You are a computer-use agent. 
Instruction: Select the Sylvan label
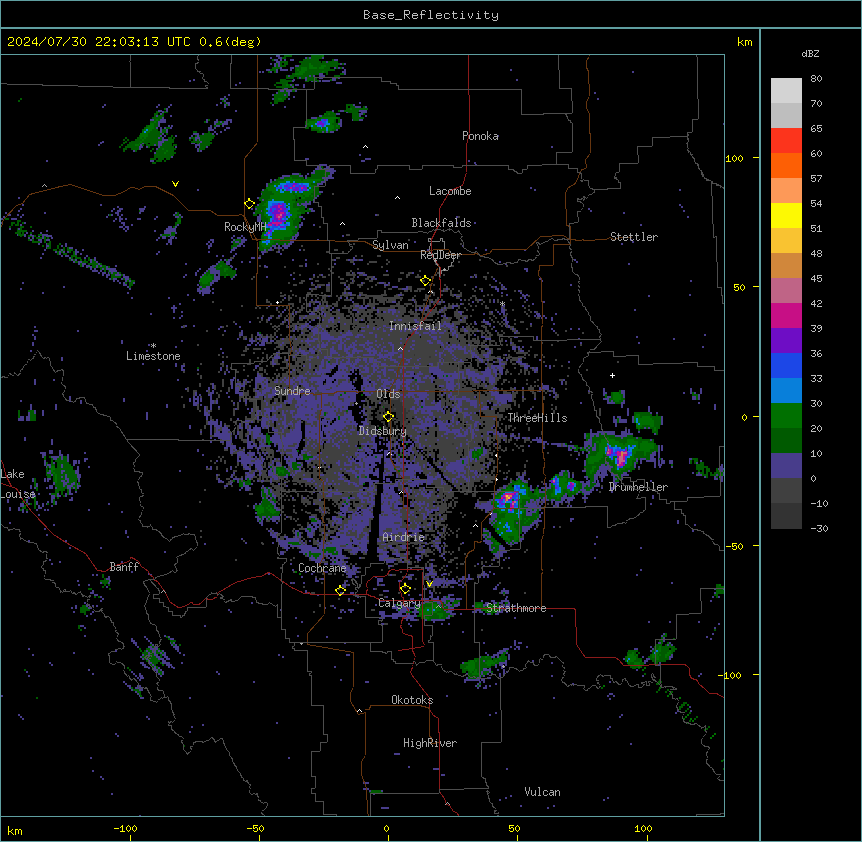point(390,245)
